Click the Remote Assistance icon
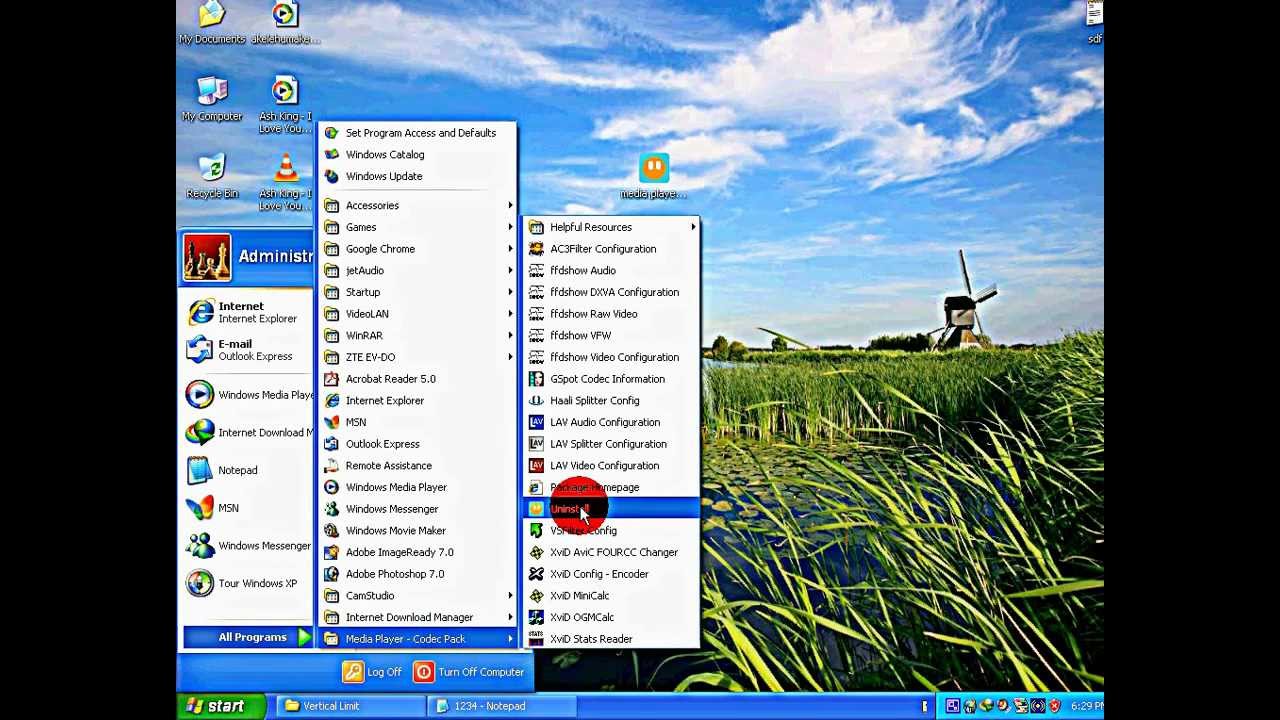This screenshot has width=1280, height=720. (x=331, y=466)
